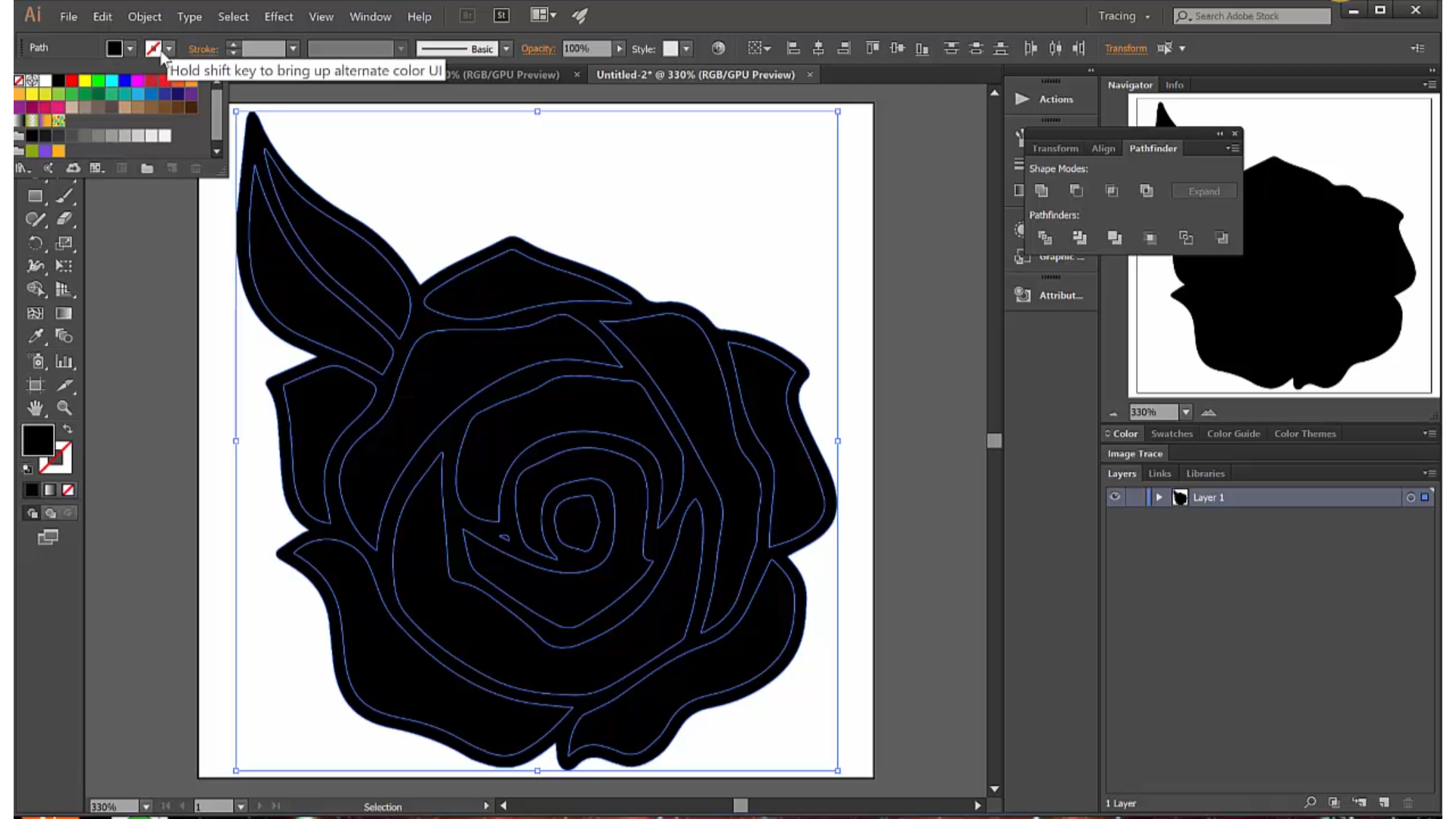This screenshot has width=1456, height=819.
Task: Toggle visibility of Layer 1
Action: click(1115, 497)
